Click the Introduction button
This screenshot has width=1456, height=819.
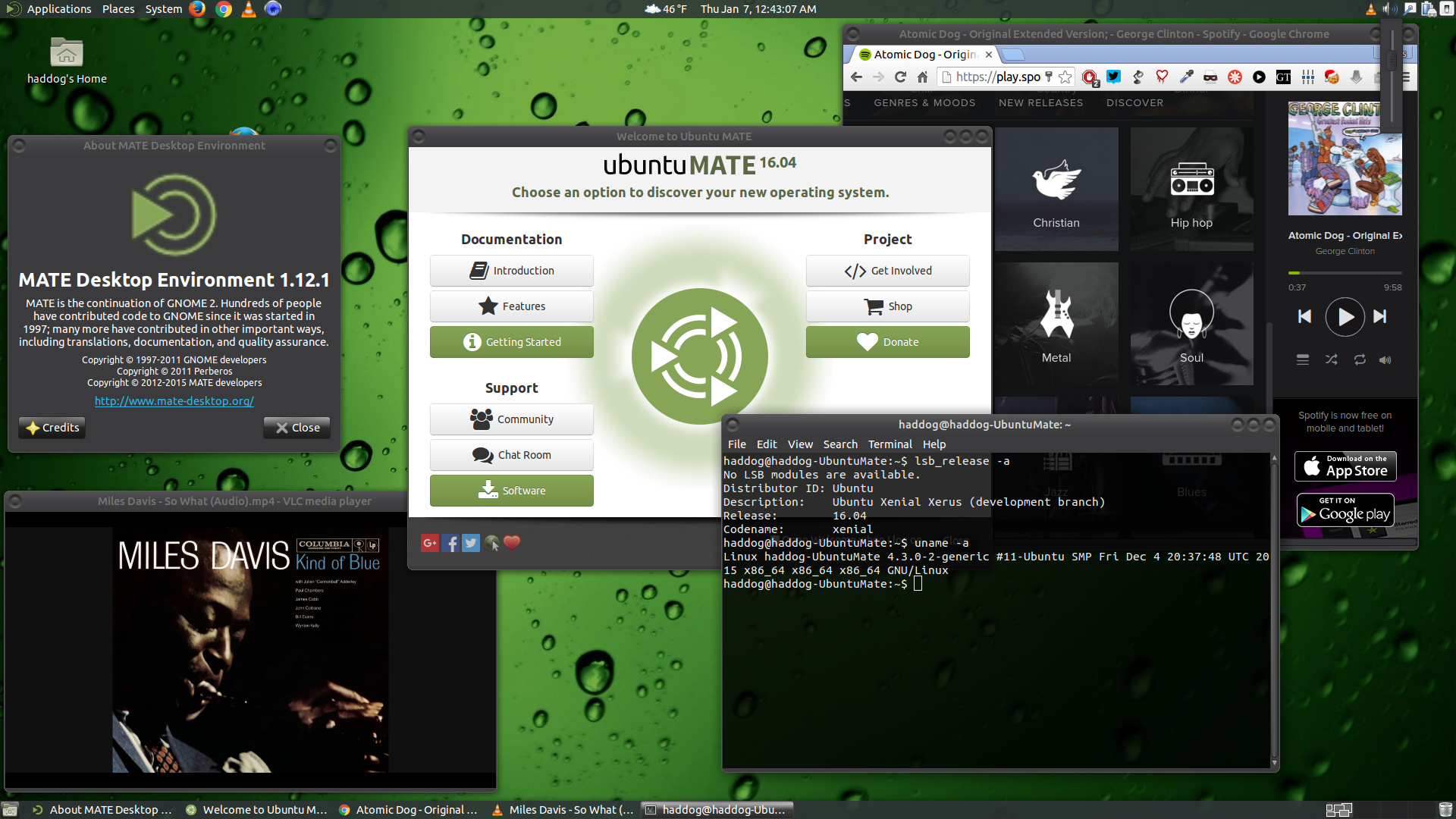tap(512, 271)
